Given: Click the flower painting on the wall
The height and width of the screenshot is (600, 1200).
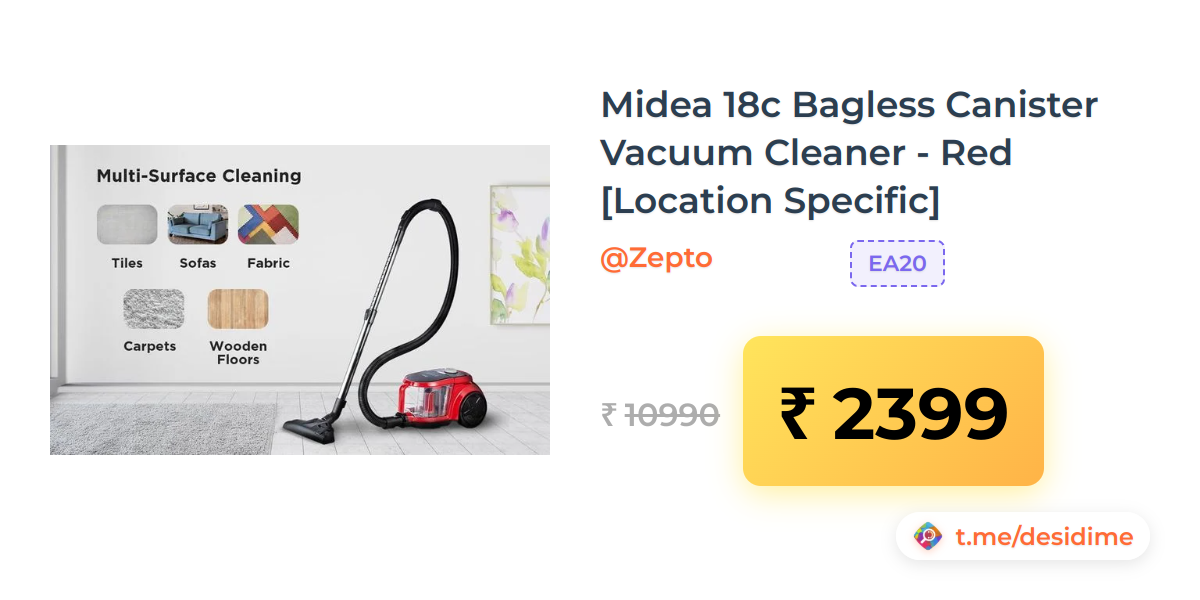Looking at the screenshot, I should pyautogui.click(x=519, y=254).
